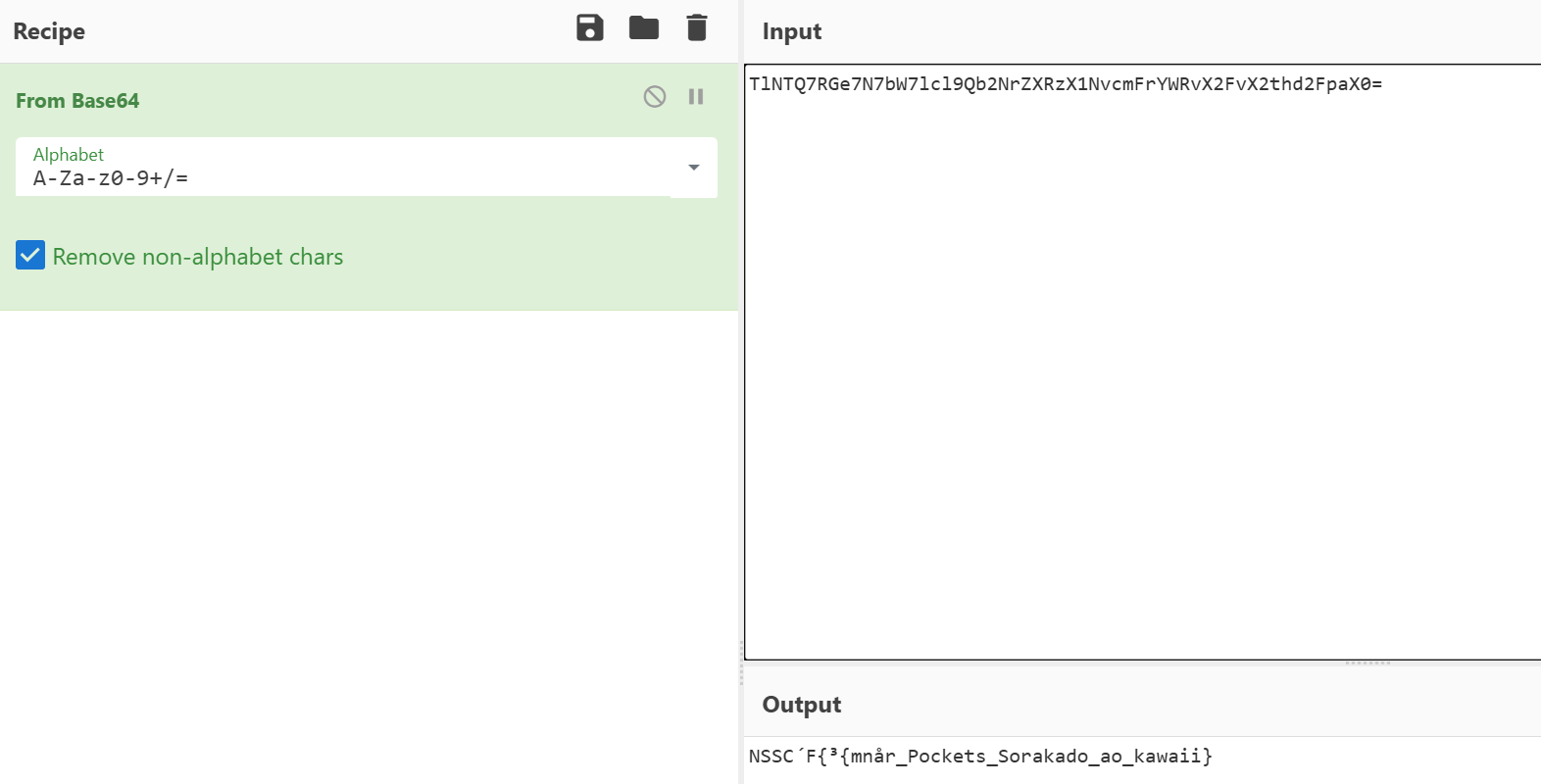Screen dimensions: 1541x784
Task: Click the empty space inside the Input box
Action: (x=1142, y=392)
